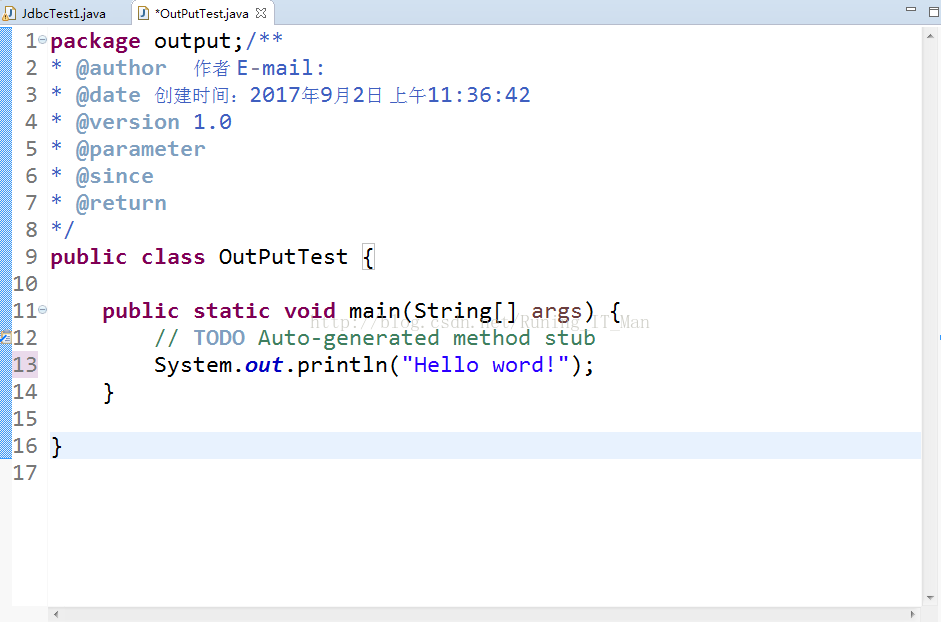This screenshot has height=622, width=941.
Task: Minimize the editor area
Action: pyautogui.click(x=911, y=10)
